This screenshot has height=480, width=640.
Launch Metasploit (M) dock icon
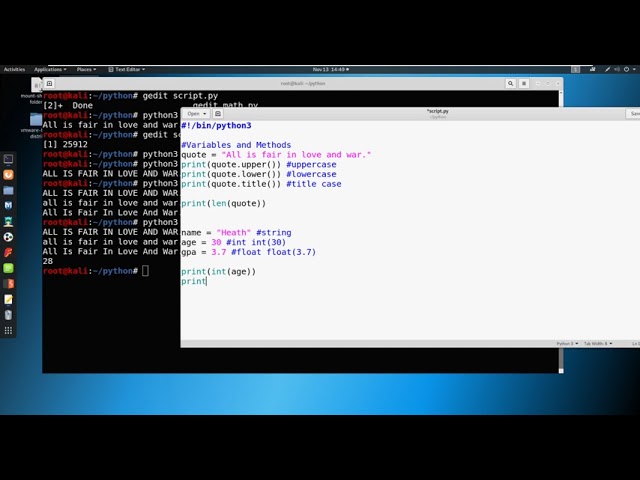click(x=8, y=206)
